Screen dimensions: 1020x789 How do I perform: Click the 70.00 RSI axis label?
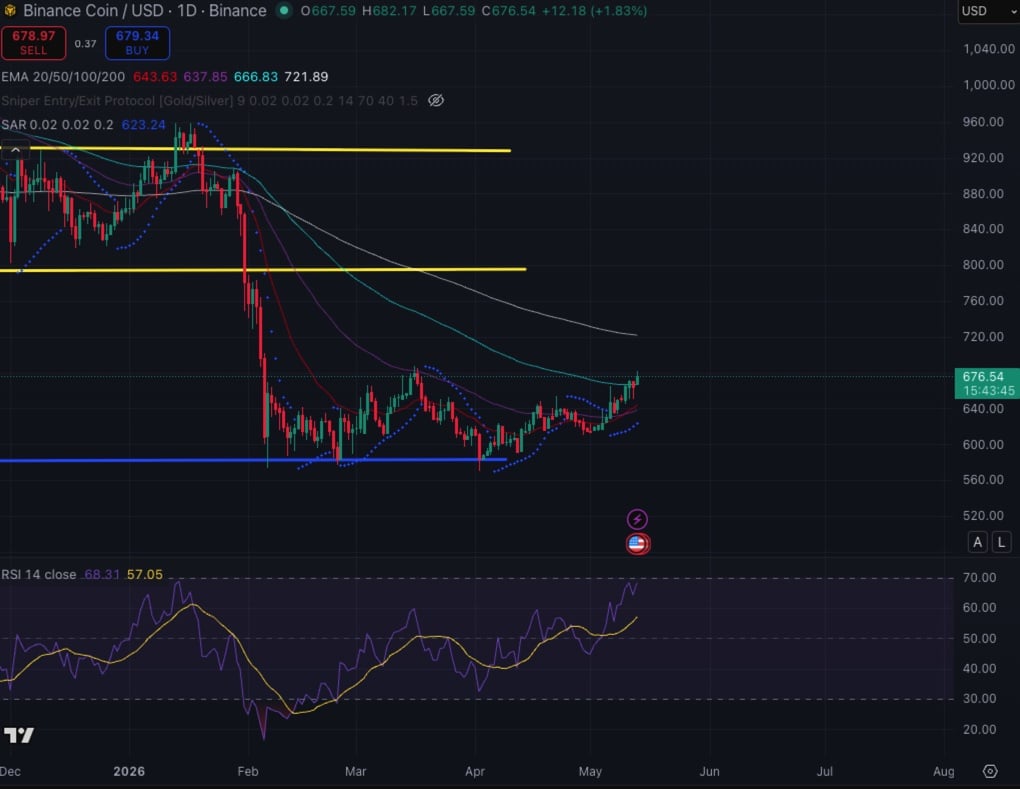tap(980, 578)
